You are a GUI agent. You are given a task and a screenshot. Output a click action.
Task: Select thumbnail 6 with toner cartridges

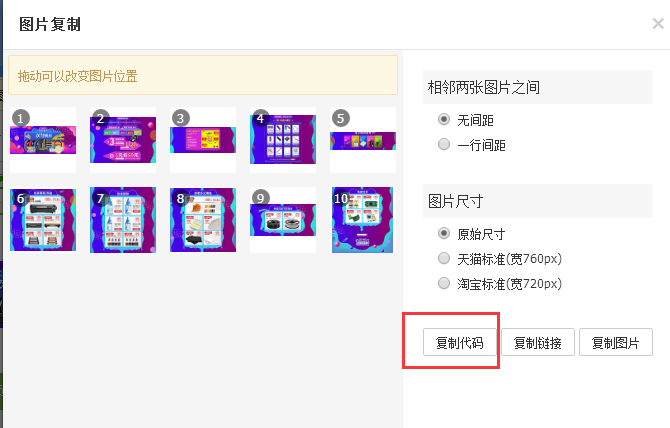coord(43,220)
